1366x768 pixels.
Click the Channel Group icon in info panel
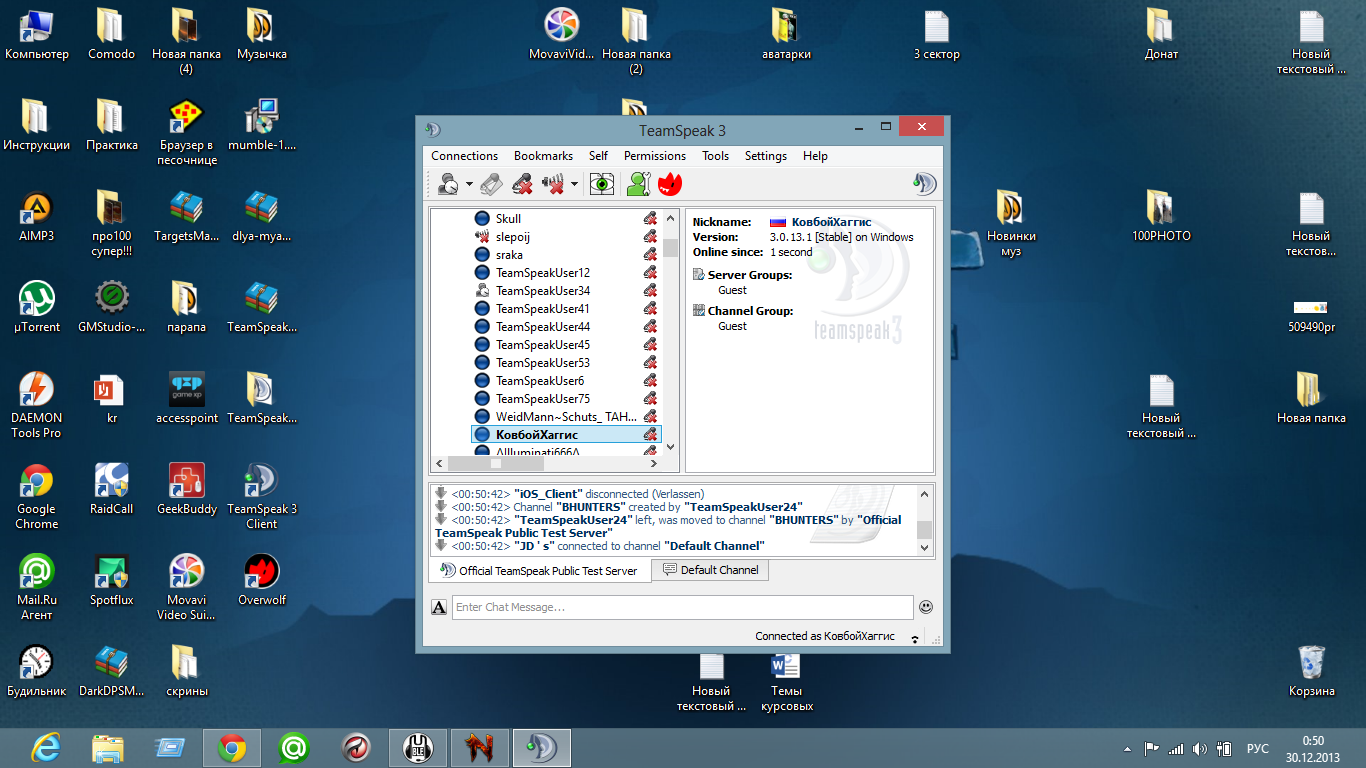coord(699,311)
